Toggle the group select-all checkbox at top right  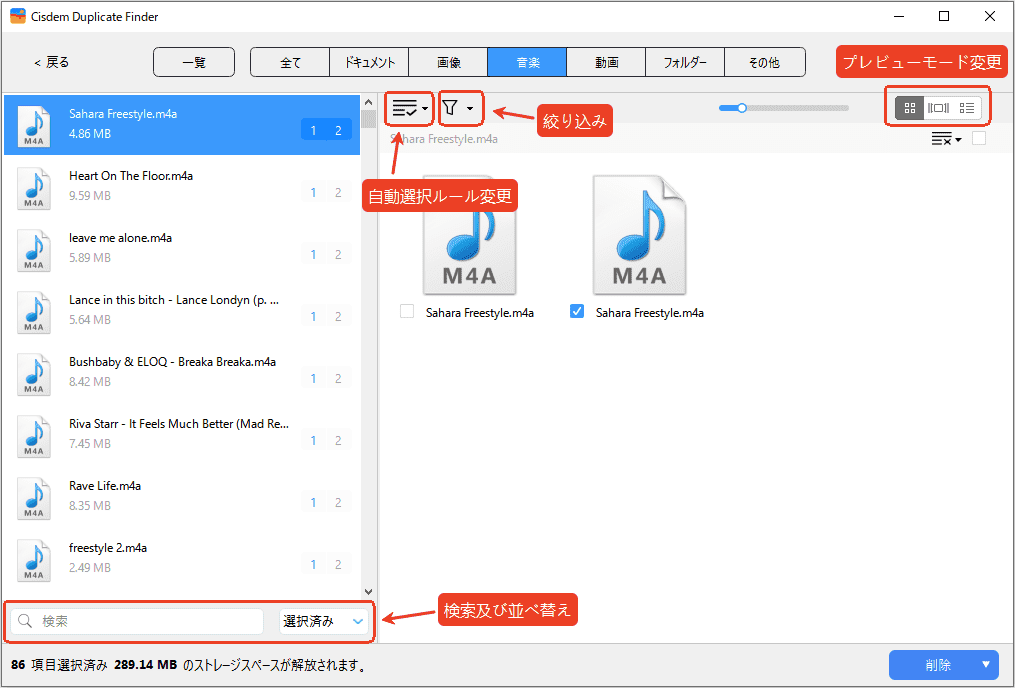pos(979,138)
